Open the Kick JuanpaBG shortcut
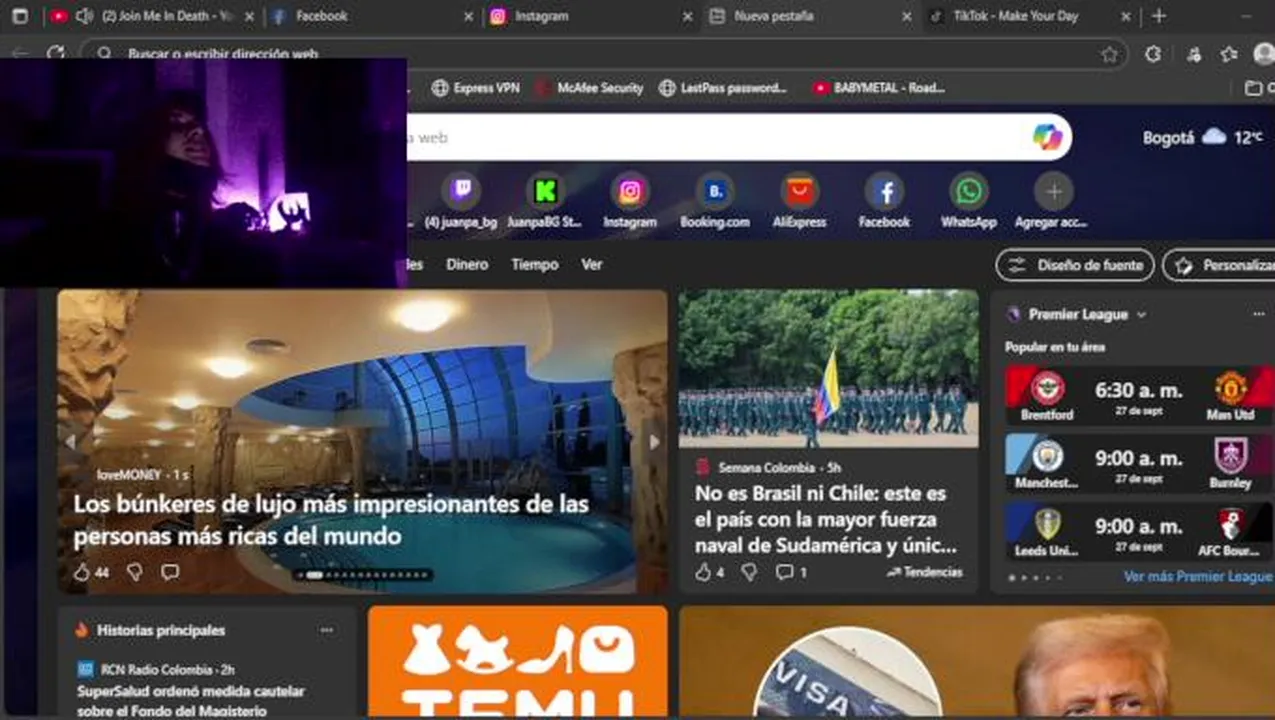 [545, 201]
